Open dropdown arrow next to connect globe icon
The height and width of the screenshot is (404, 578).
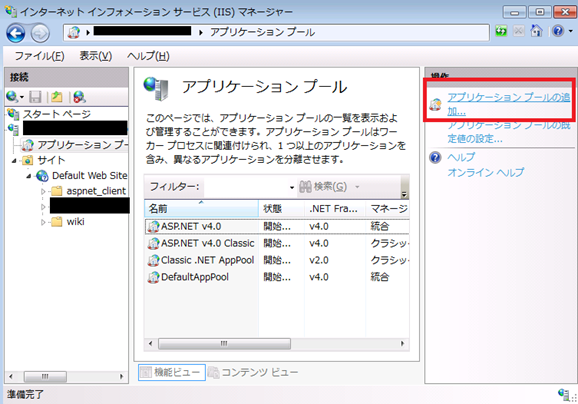[x=22, y=97]
